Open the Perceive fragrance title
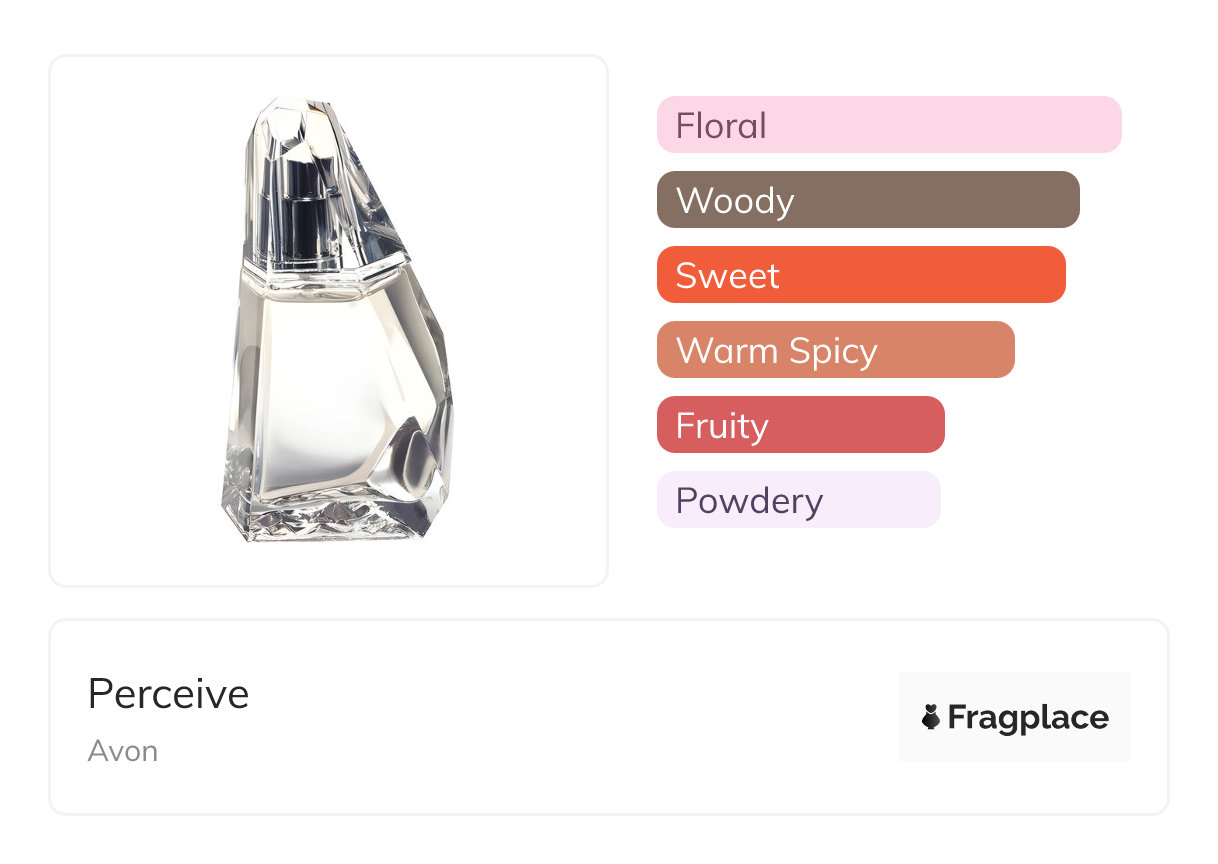1218x864 pixels. click(168, 694)
